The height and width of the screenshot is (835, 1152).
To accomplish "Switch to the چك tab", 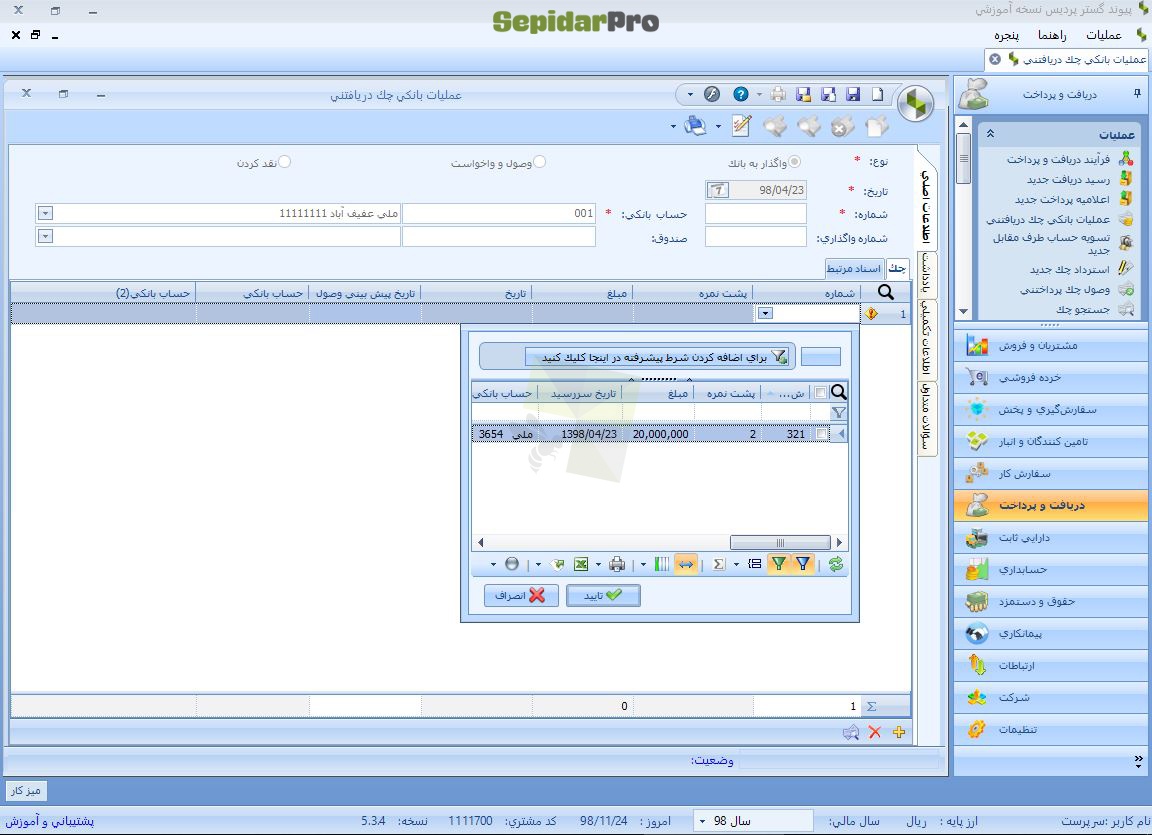I will [x=897, y=269].
